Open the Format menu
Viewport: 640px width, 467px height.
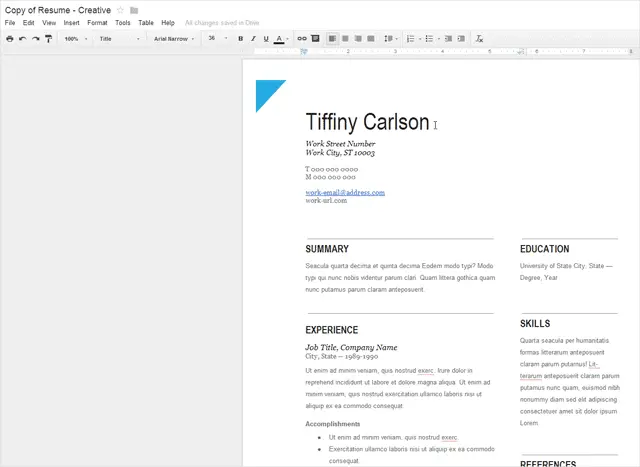point(97,23)
